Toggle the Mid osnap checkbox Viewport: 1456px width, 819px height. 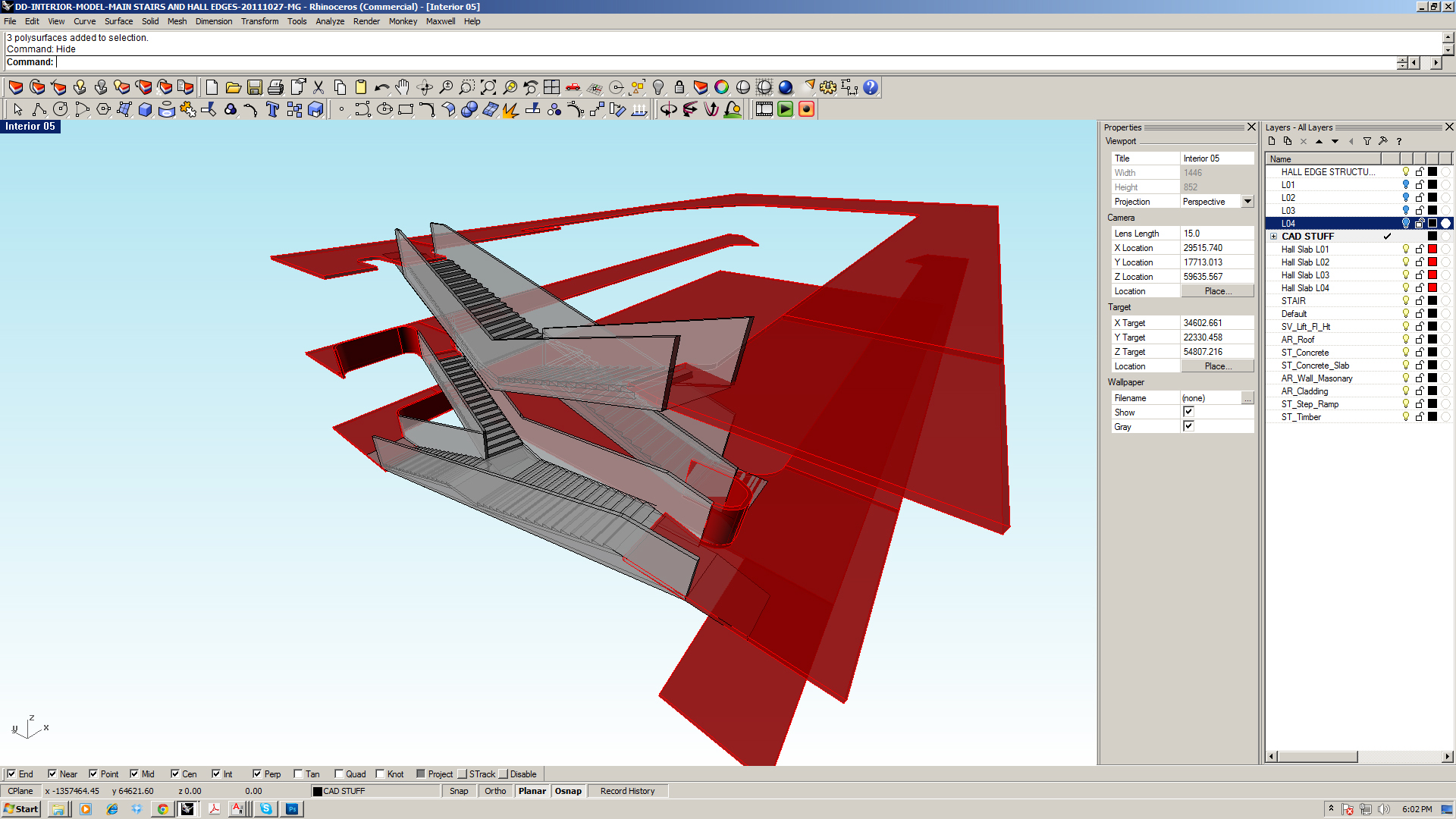click(134, 774)
